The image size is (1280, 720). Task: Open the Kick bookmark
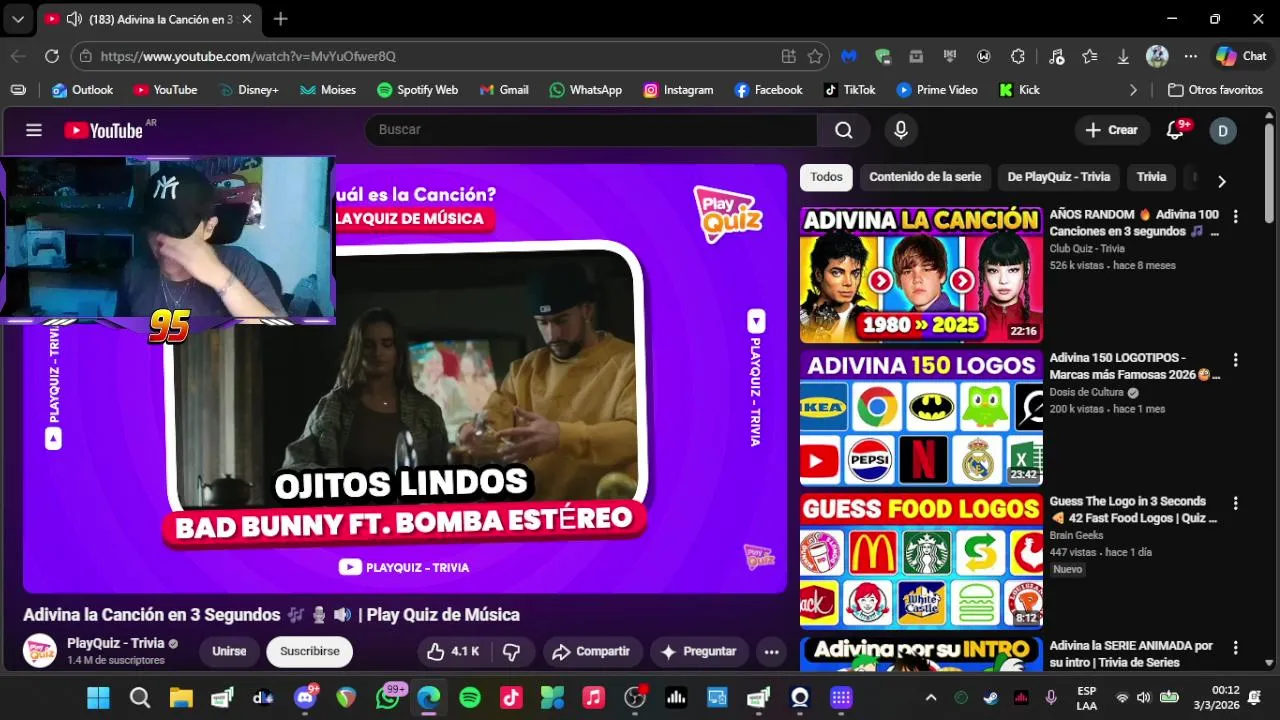click(1019, 90)
